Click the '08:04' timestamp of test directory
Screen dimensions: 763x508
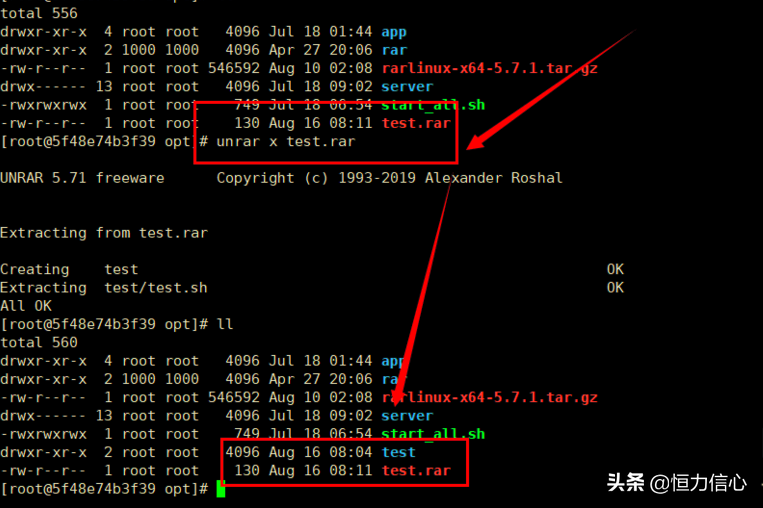(351, 453)
